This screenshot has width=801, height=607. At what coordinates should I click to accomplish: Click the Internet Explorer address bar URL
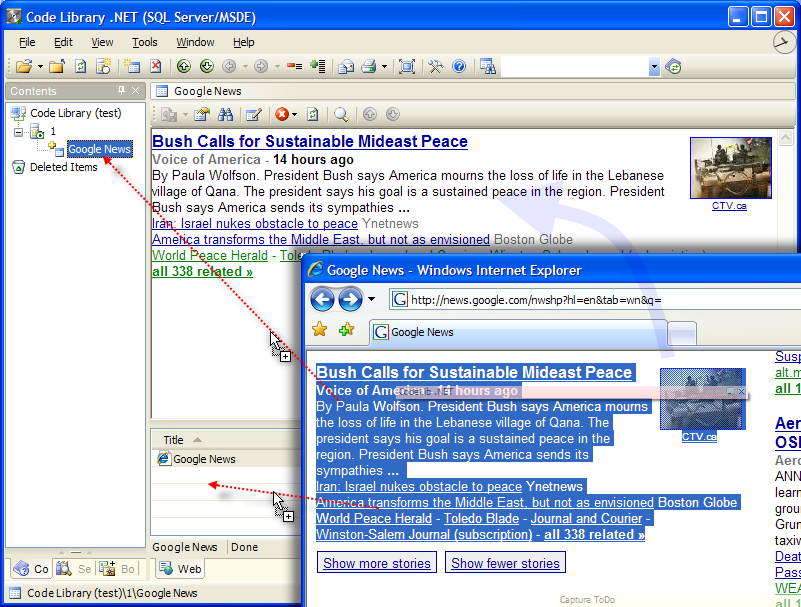pyautogui.click(x=536, y=300)
